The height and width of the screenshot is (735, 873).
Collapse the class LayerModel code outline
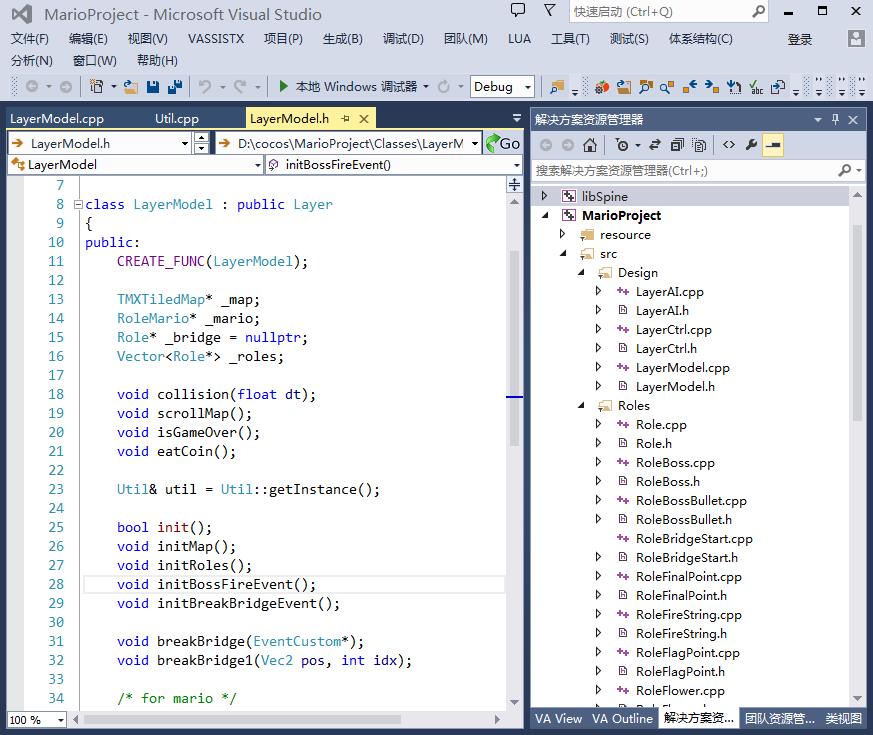coord(78,204)
